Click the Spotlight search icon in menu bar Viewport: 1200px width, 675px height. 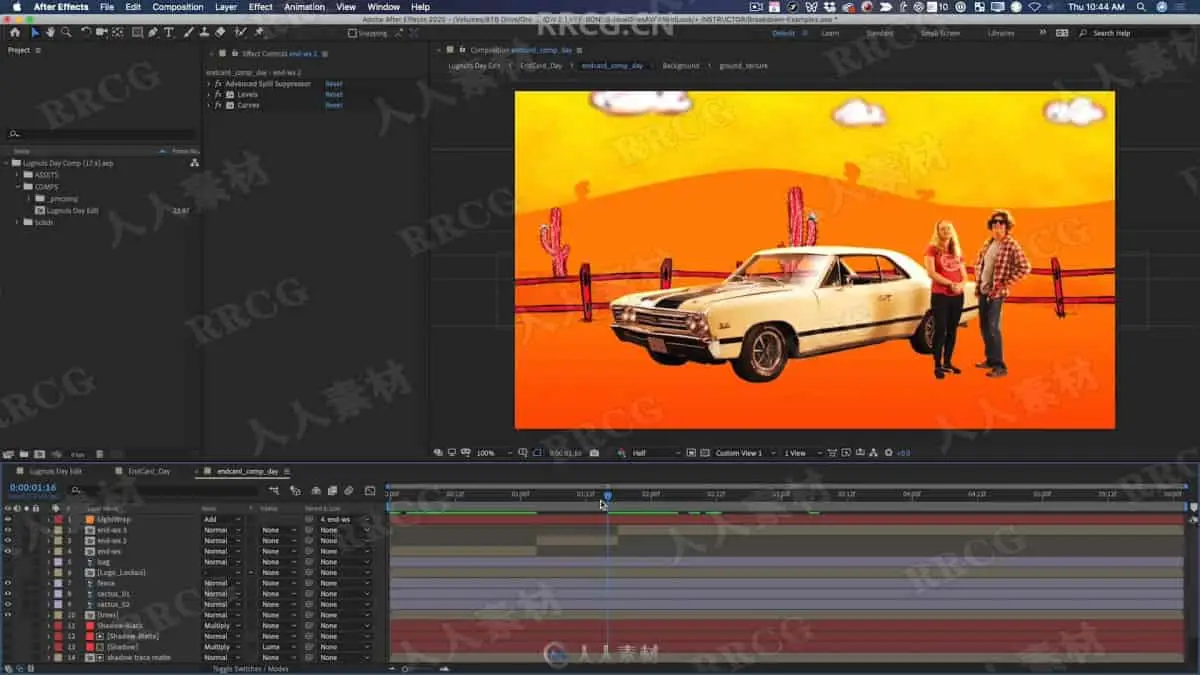(x=1143, y=7)
